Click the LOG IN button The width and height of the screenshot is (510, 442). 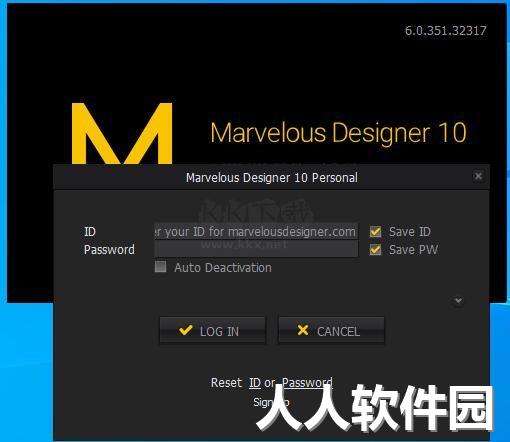[213, 331]
